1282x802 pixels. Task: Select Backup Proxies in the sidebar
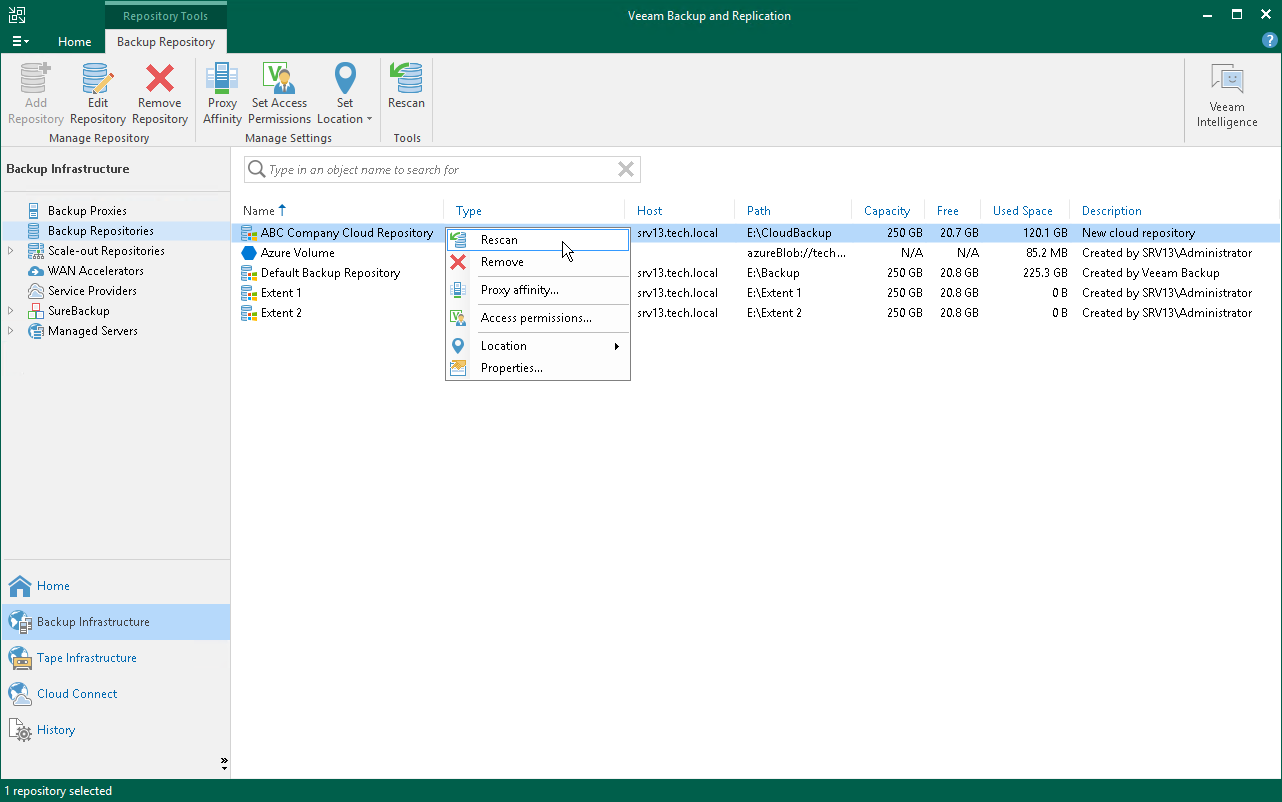88,210
